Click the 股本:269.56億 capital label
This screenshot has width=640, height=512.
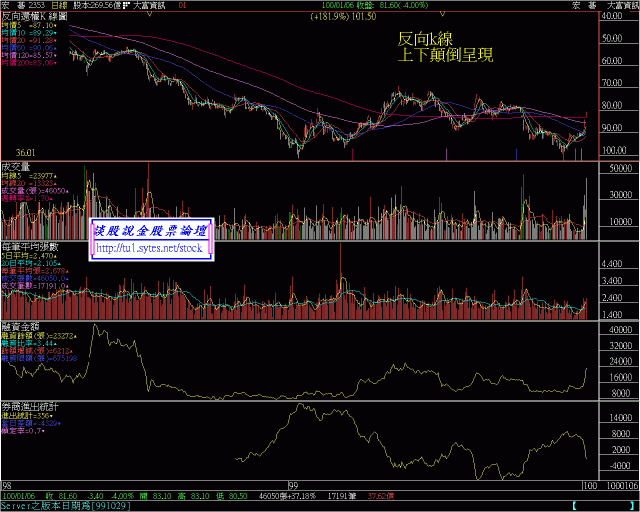[x=97, y=5]
